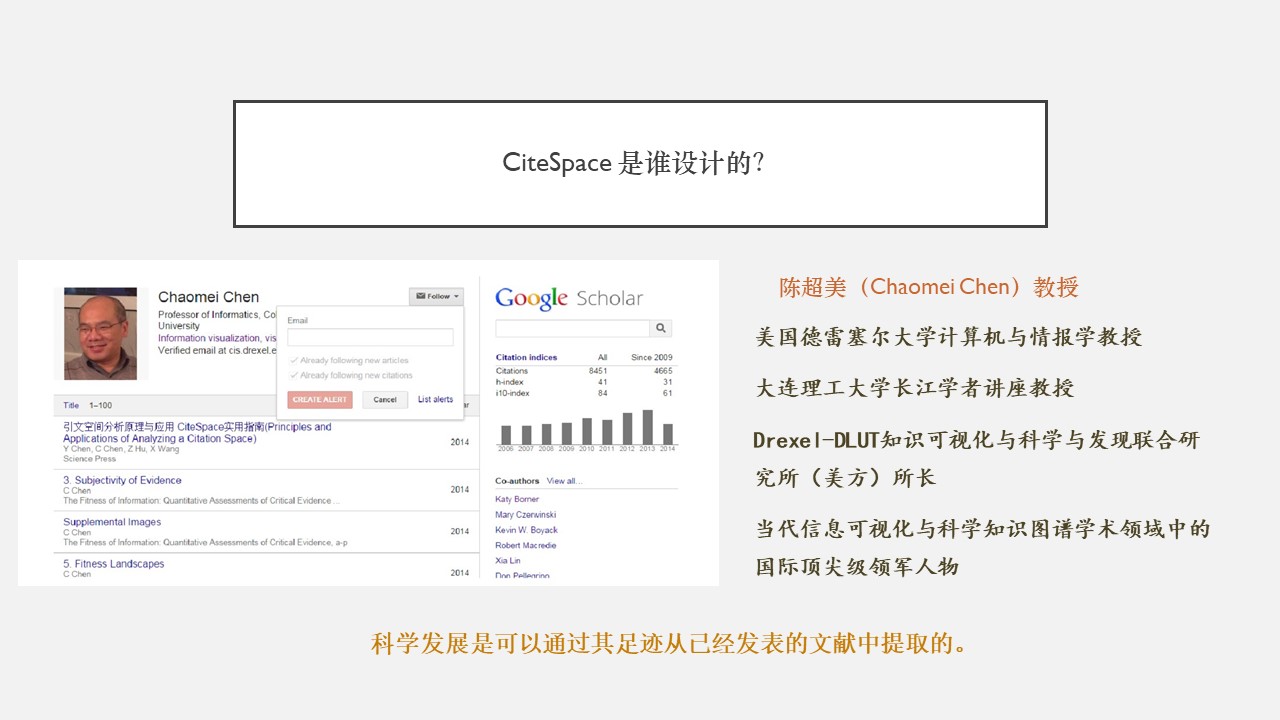
Task: Click the h-index value 41
Action: [x=603, y=382]
